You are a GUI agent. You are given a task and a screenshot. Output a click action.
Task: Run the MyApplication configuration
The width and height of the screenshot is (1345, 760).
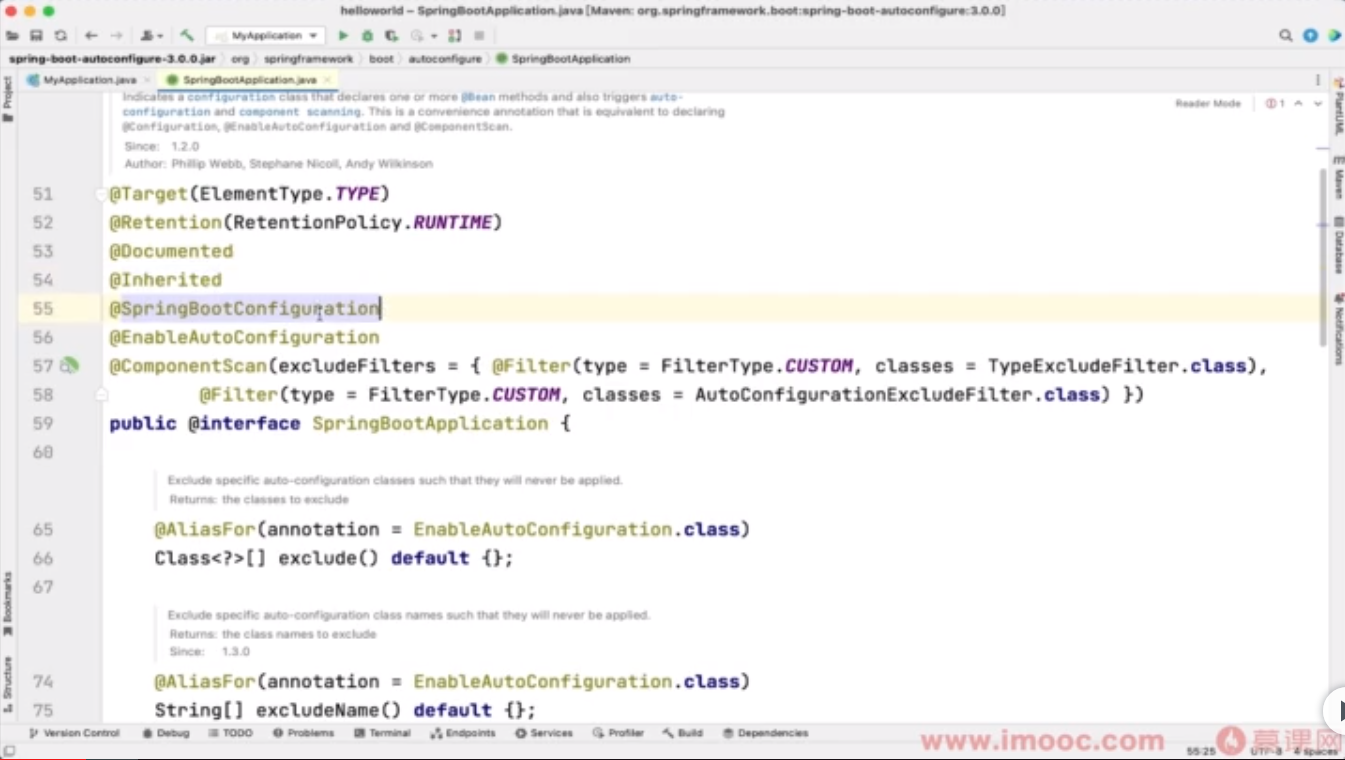(343, 35)
